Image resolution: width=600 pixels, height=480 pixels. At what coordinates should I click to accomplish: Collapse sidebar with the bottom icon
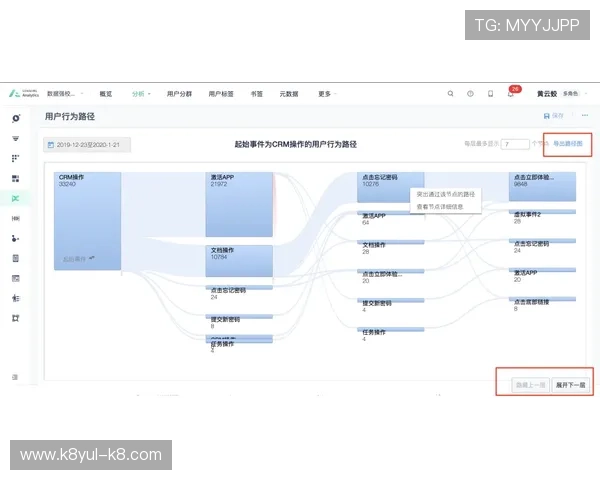click(x=15, y=377)
